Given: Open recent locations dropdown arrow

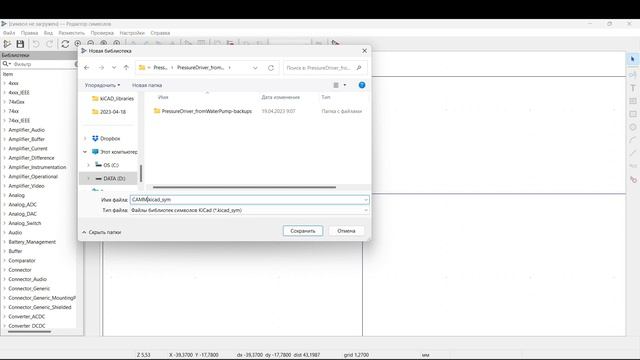Looking at the screenshot, I should click(x=114, y=68).
